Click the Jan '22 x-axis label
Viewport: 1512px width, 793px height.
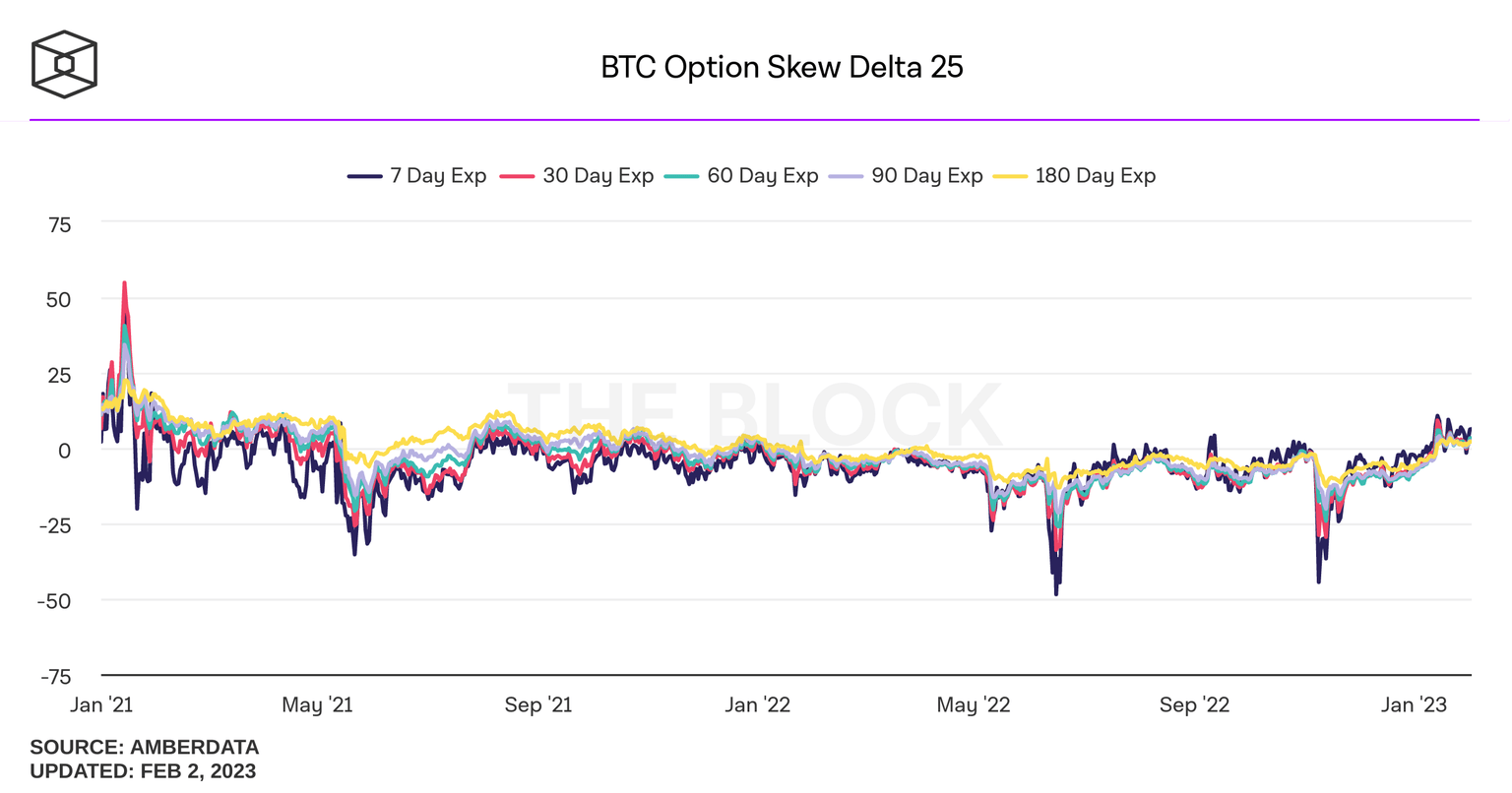click(757, 705)
